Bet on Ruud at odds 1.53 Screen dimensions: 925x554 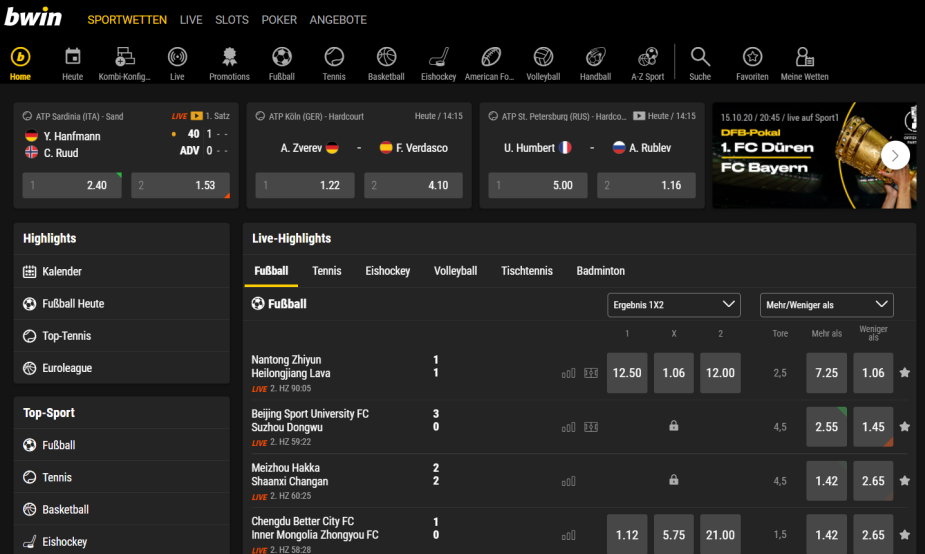pyautogui.click(x=181, y=185)
